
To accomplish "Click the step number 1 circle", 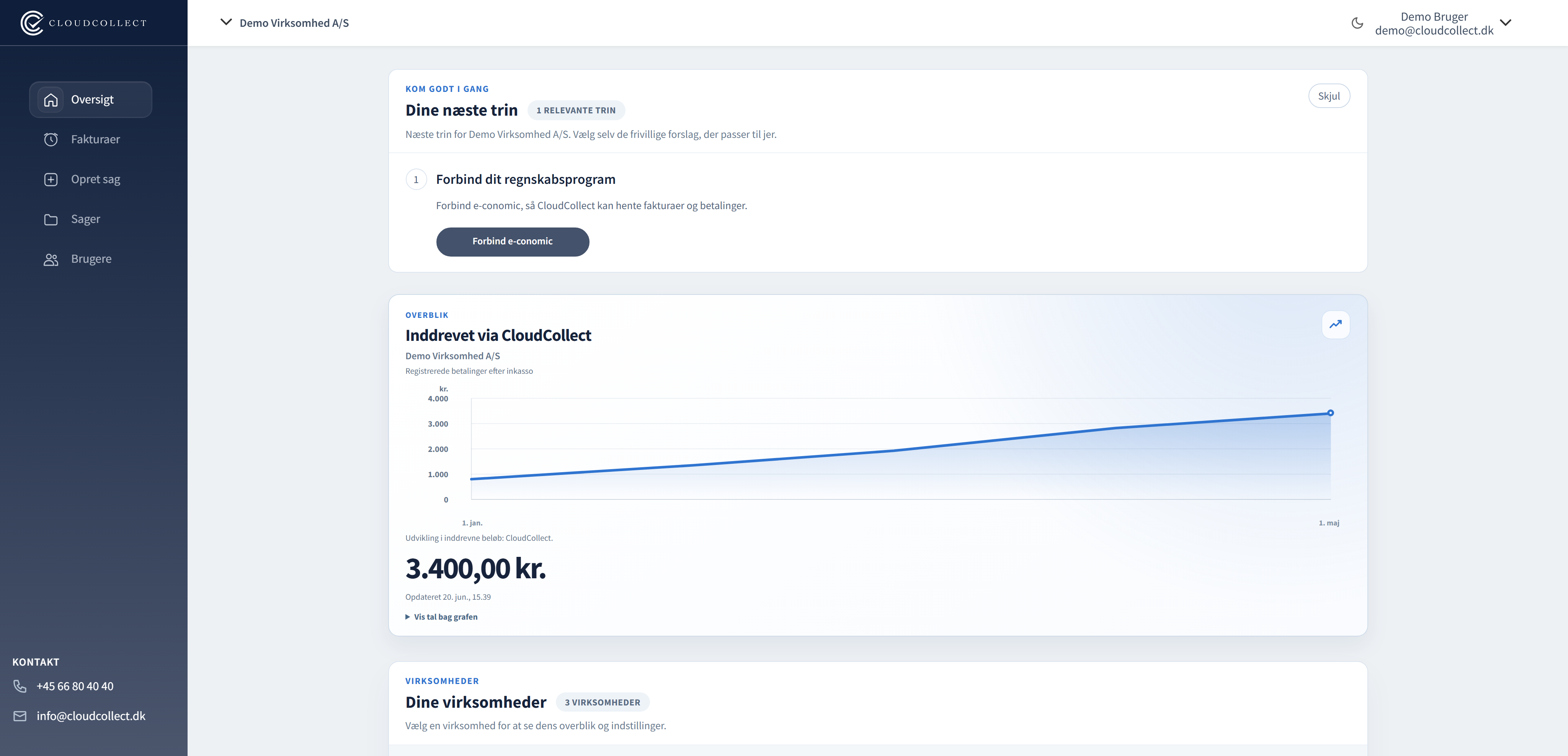I will pyautogui.click(x=416, y=180).
